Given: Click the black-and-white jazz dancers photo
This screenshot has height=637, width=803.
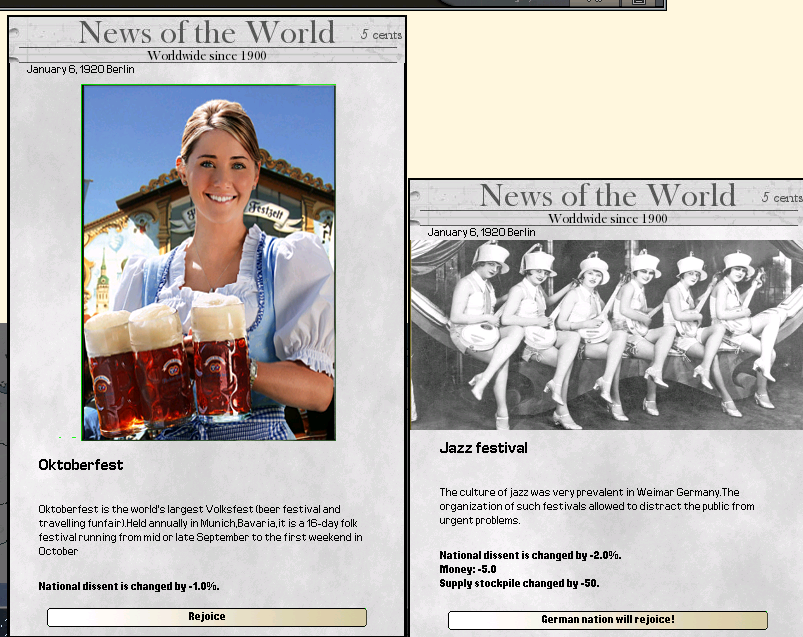Looking at the screenshot, I should (x=607, y=334).
